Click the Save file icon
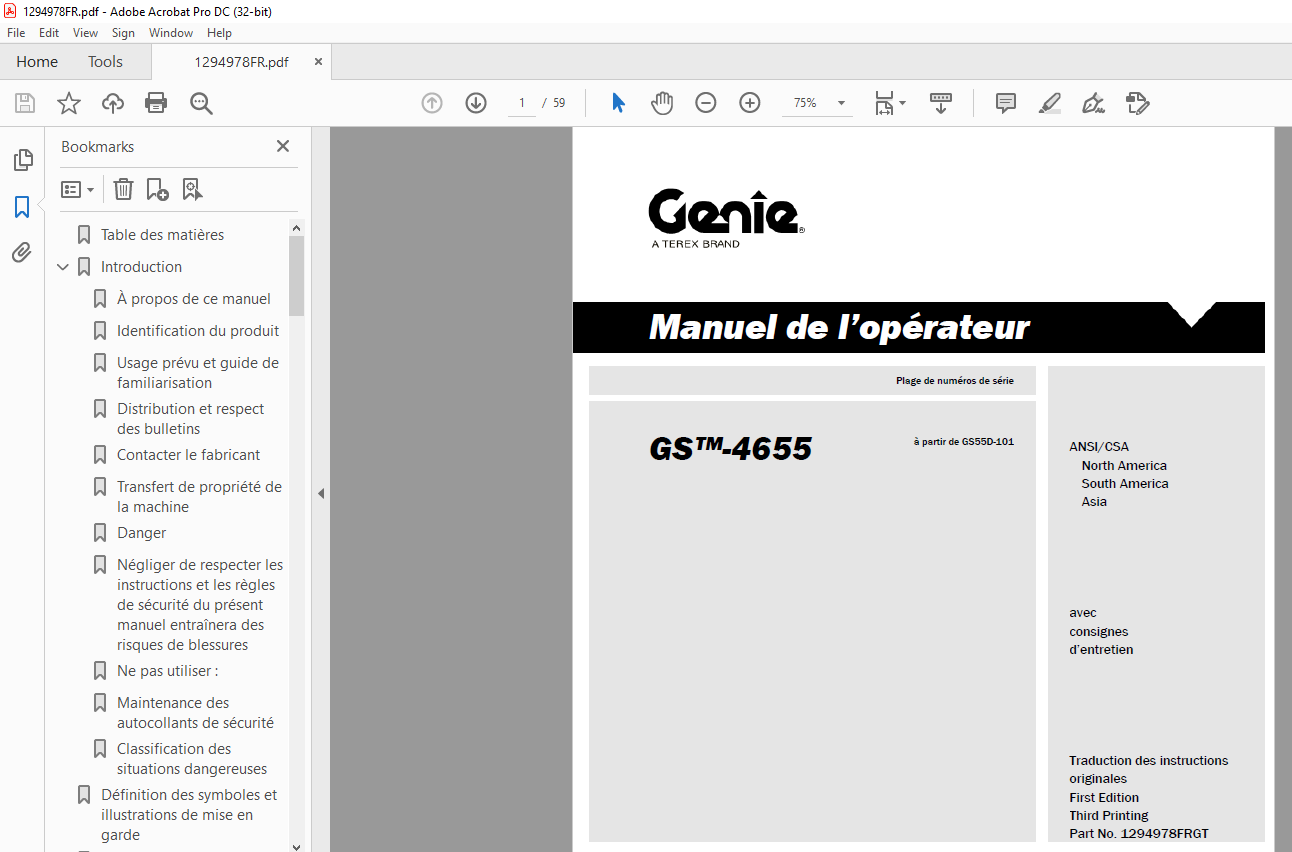The image size is (1292, 852). click(x=25, y=103)
